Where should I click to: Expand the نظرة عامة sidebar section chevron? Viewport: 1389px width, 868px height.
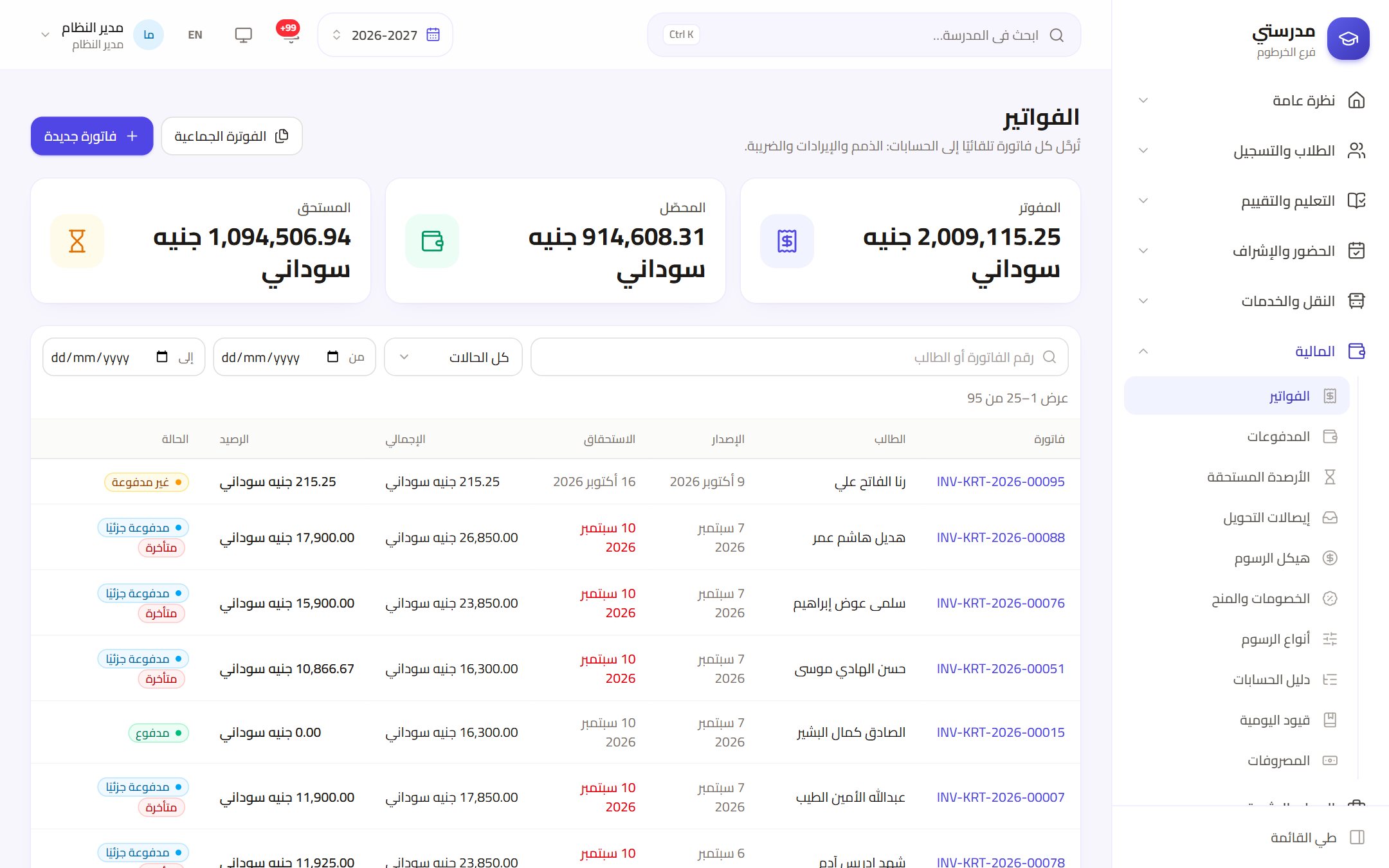coord(1143,100)
